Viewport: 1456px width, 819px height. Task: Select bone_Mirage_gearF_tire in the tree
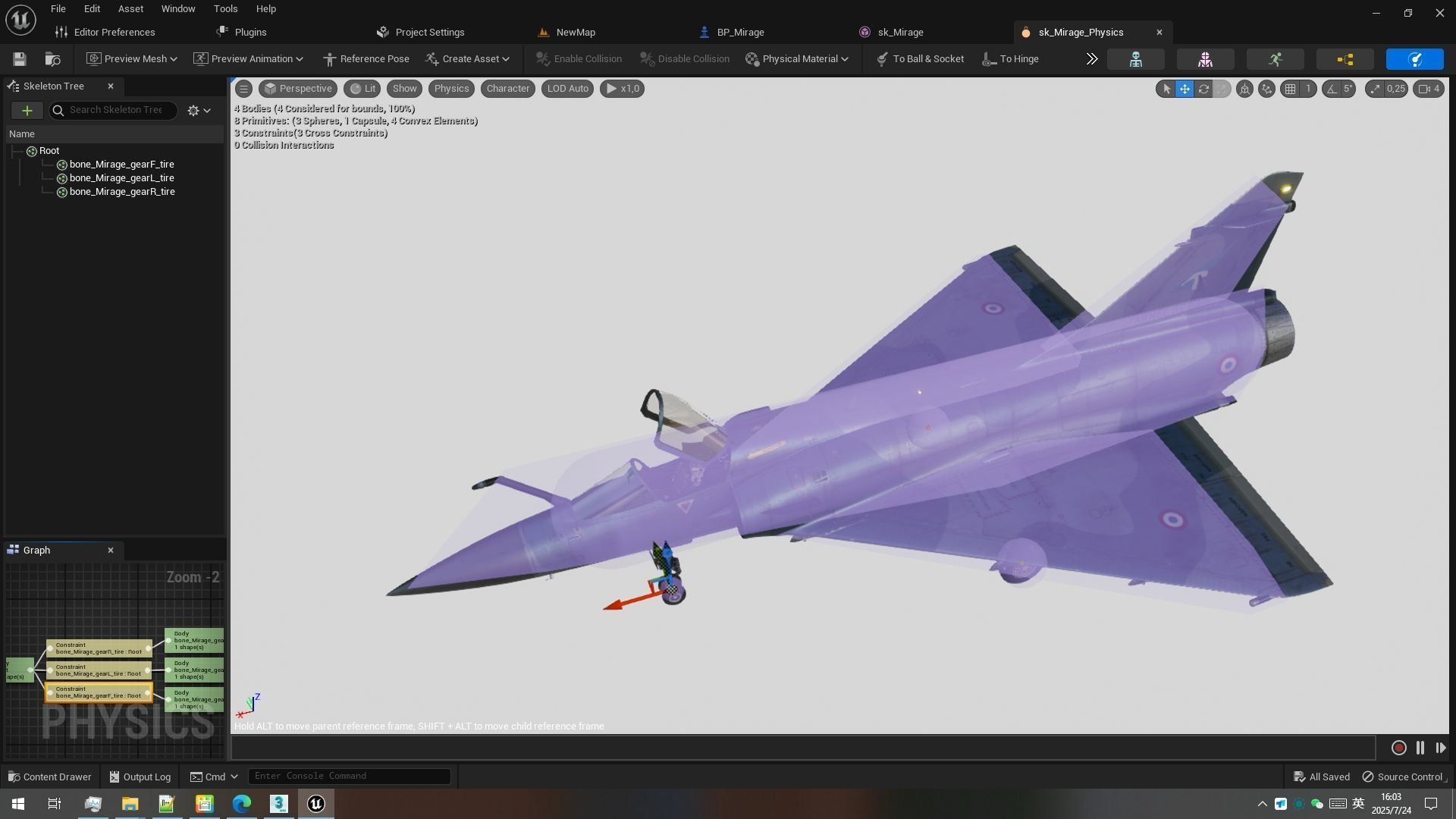point(121,165)
